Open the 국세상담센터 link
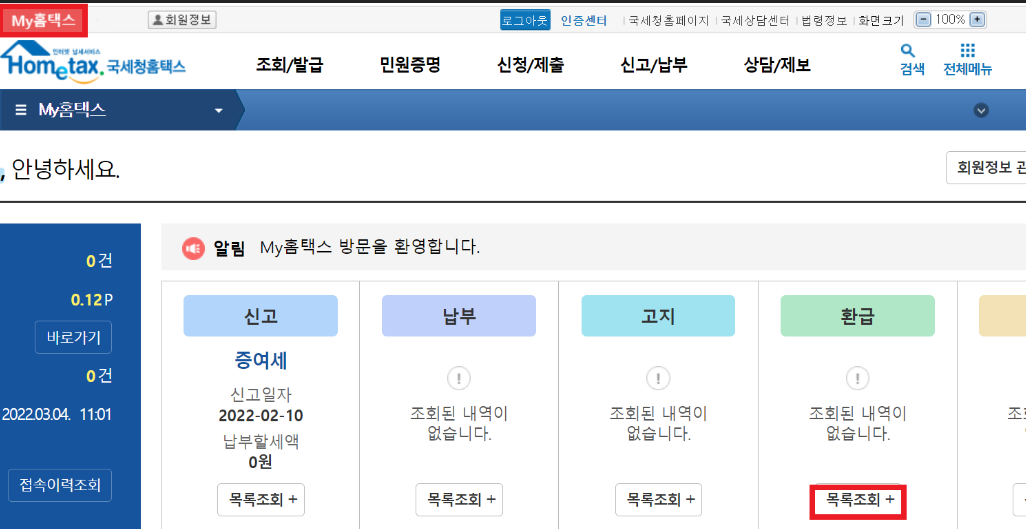Viewport: 1026px width, 529px height. click(754, 20)
